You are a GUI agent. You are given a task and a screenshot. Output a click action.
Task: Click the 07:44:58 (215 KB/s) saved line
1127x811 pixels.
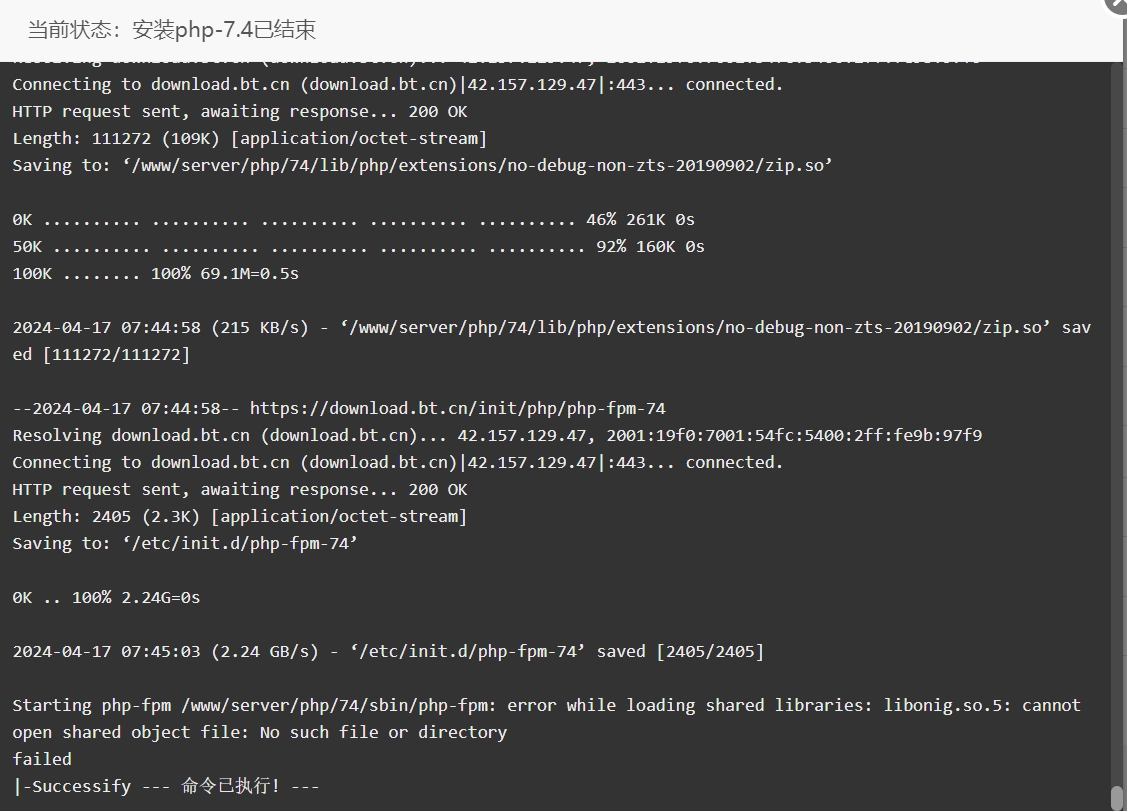click(x=551, y=341)
